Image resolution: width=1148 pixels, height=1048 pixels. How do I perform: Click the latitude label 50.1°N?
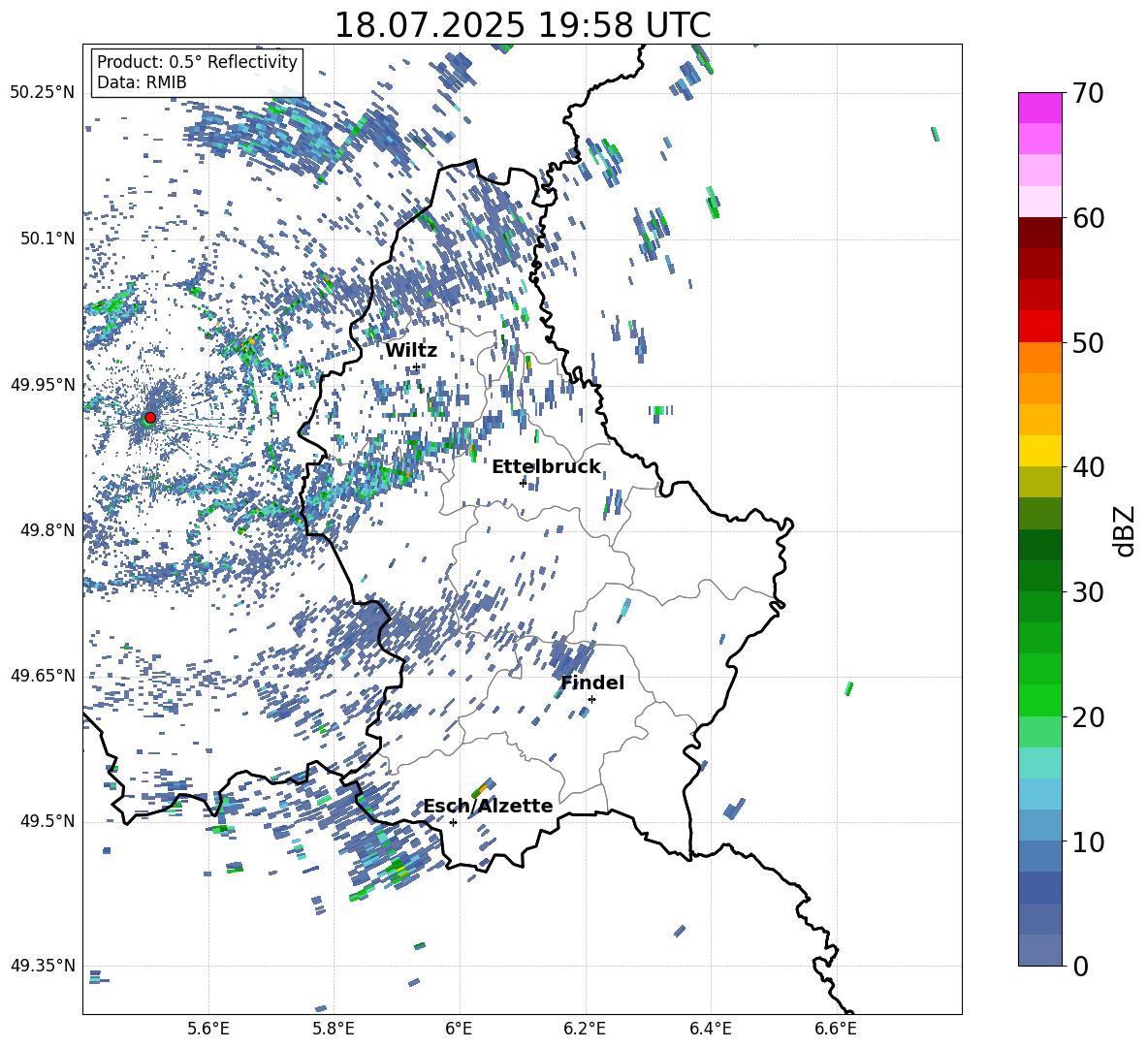point(47,238)
